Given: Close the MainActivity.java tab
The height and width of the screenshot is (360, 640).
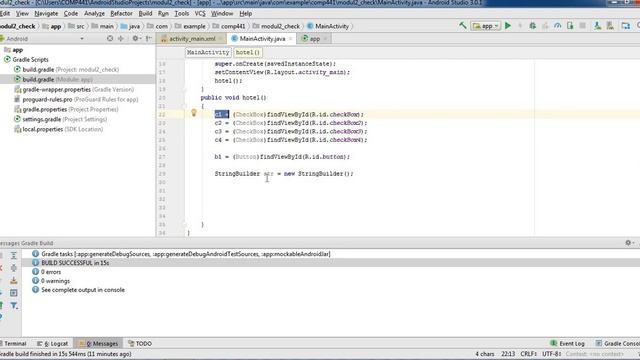Looking at the screenshot, I should [291, 39].
